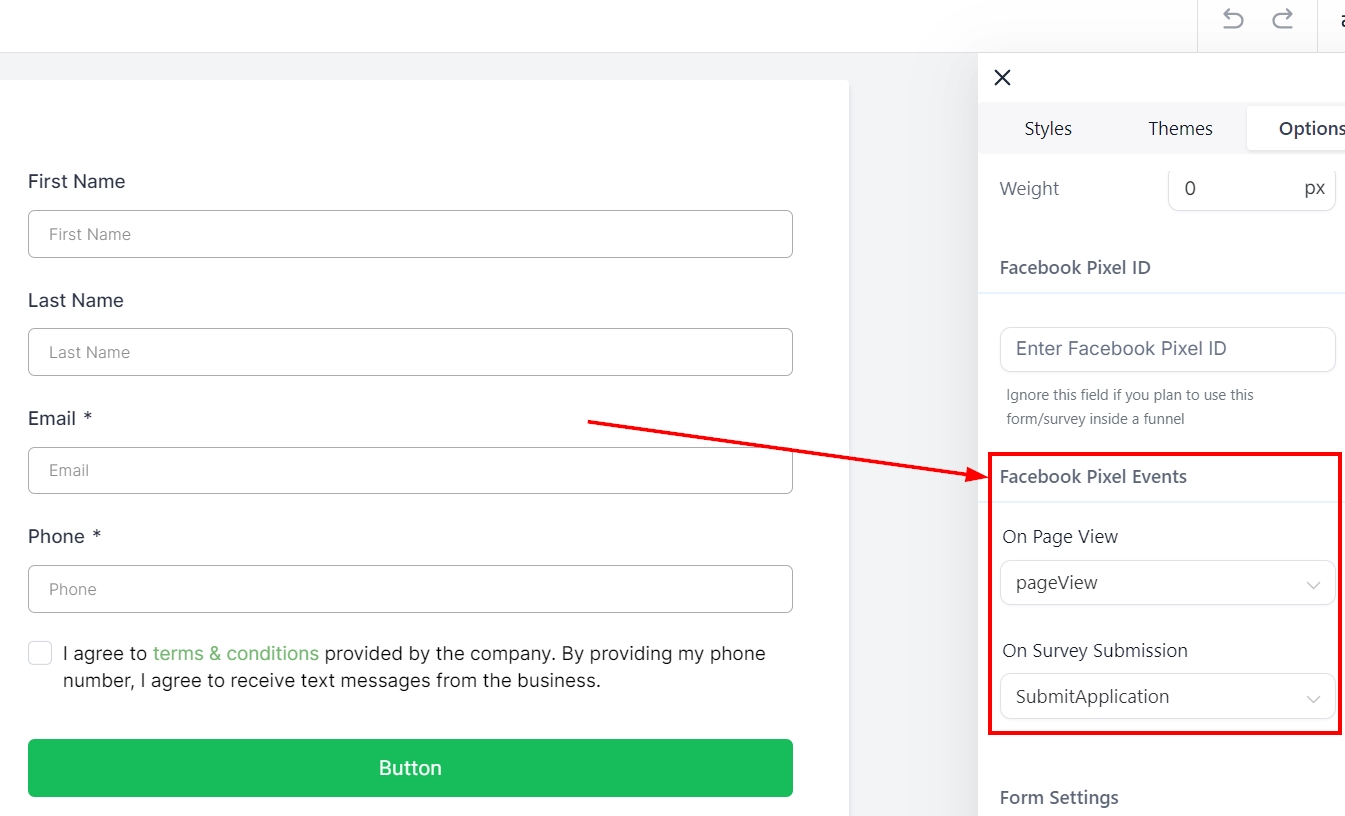Click the Phone input field
The image size is (1345, 816).
pyautogui.click(x=410, y=589)
